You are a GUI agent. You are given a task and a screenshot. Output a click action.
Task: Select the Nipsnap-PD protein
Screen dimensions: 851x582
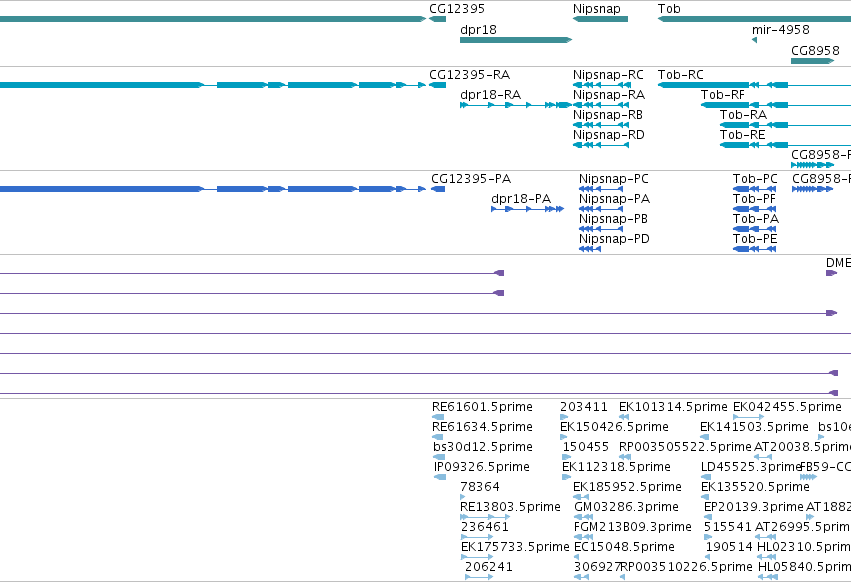(x=590, y=249)
